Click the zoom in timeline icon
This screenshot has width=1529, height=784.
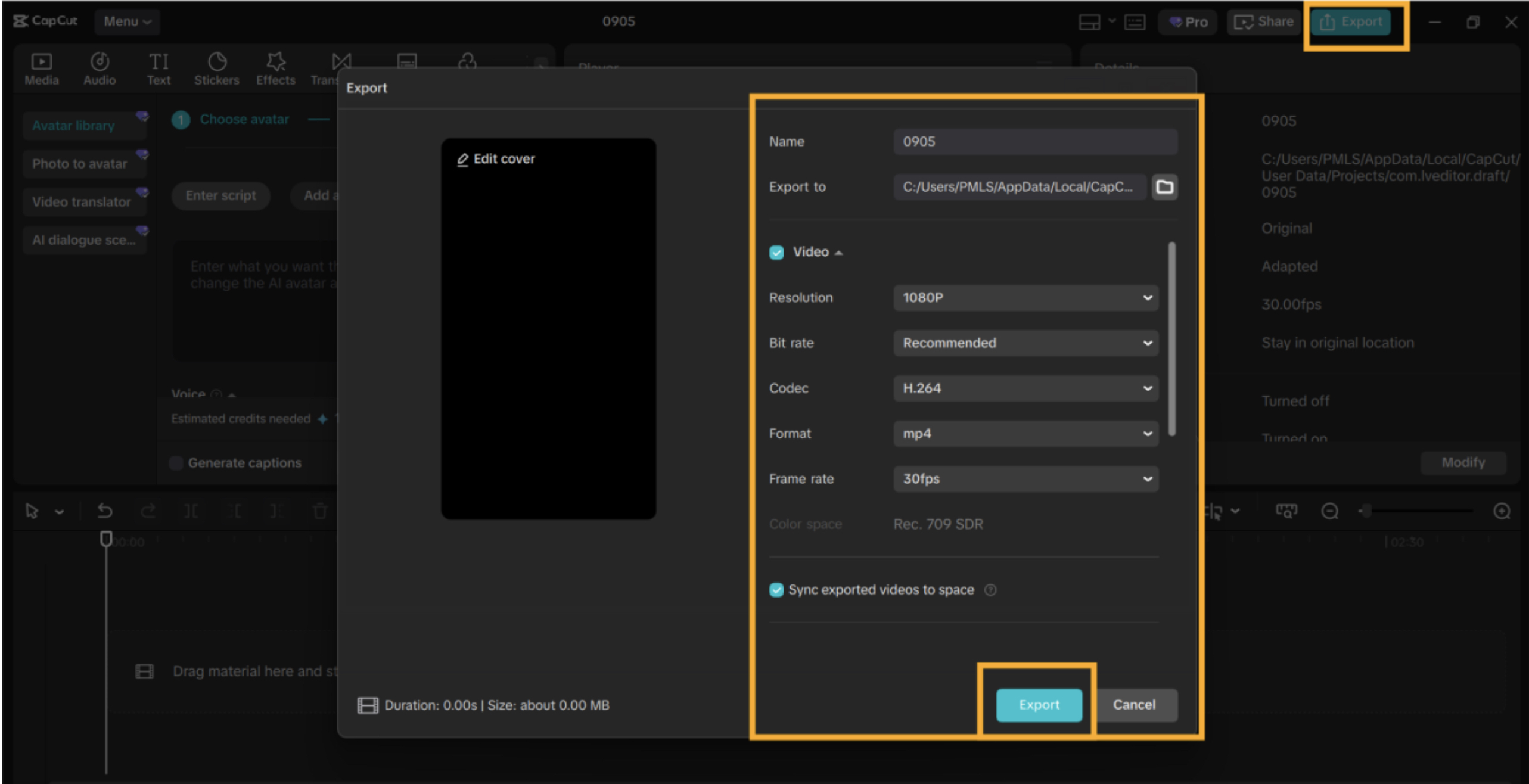1502,511
